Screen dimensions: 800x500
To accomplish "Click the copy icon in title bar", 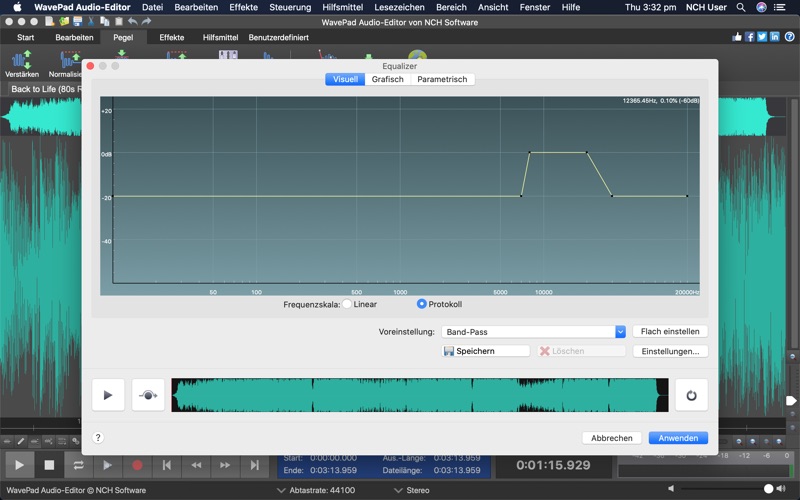I will pos(105,21).
